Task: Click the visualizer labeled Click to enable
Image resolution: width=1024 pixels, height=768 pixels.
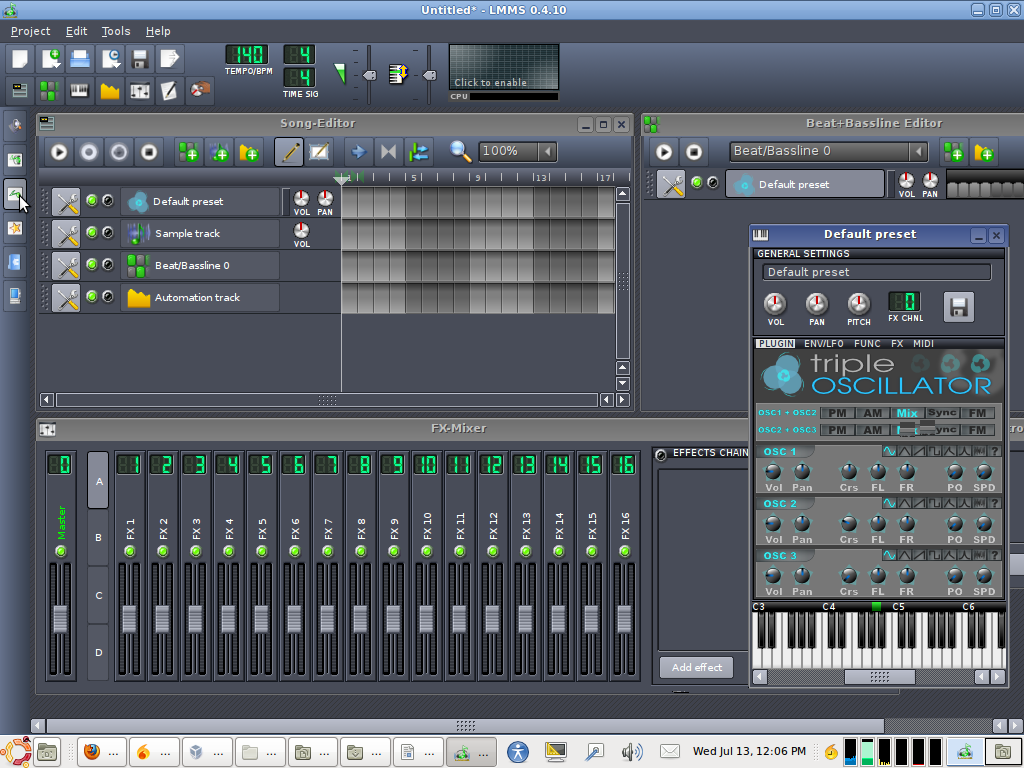Action: pyautogui.click(x=502, y=68)
